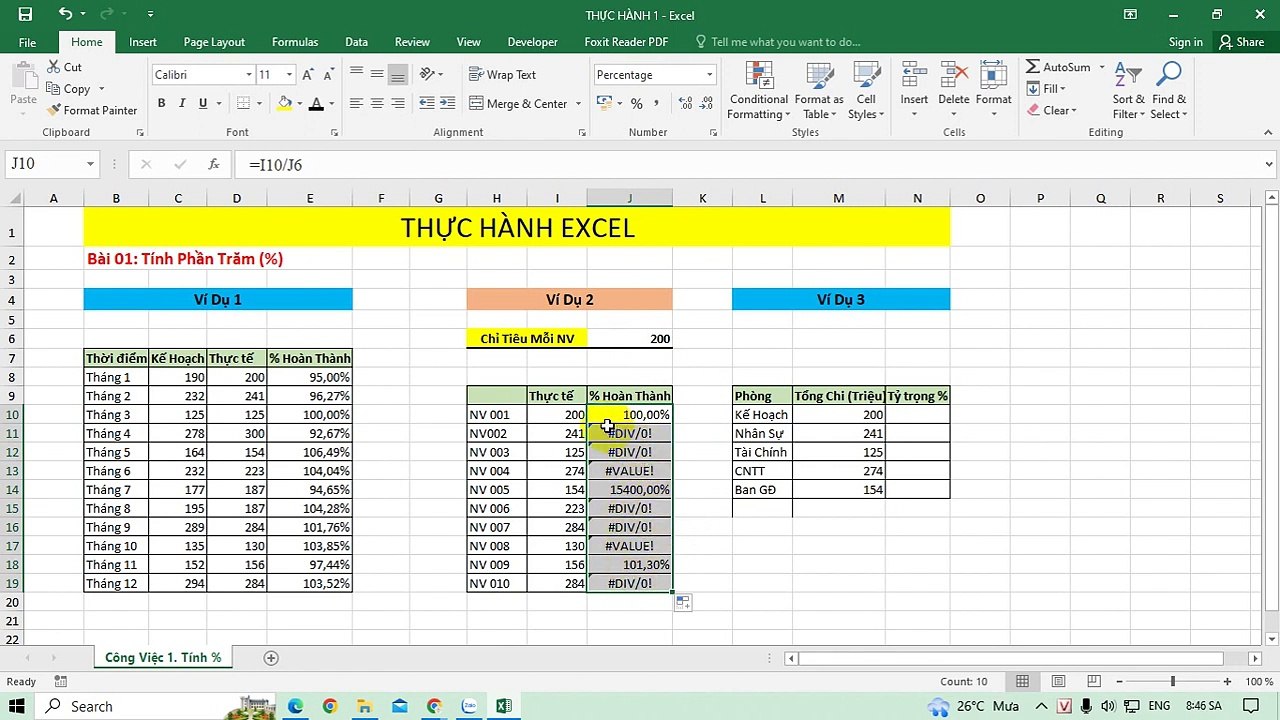
Task: Open Format as Table gallery
Action: [819, 91]
